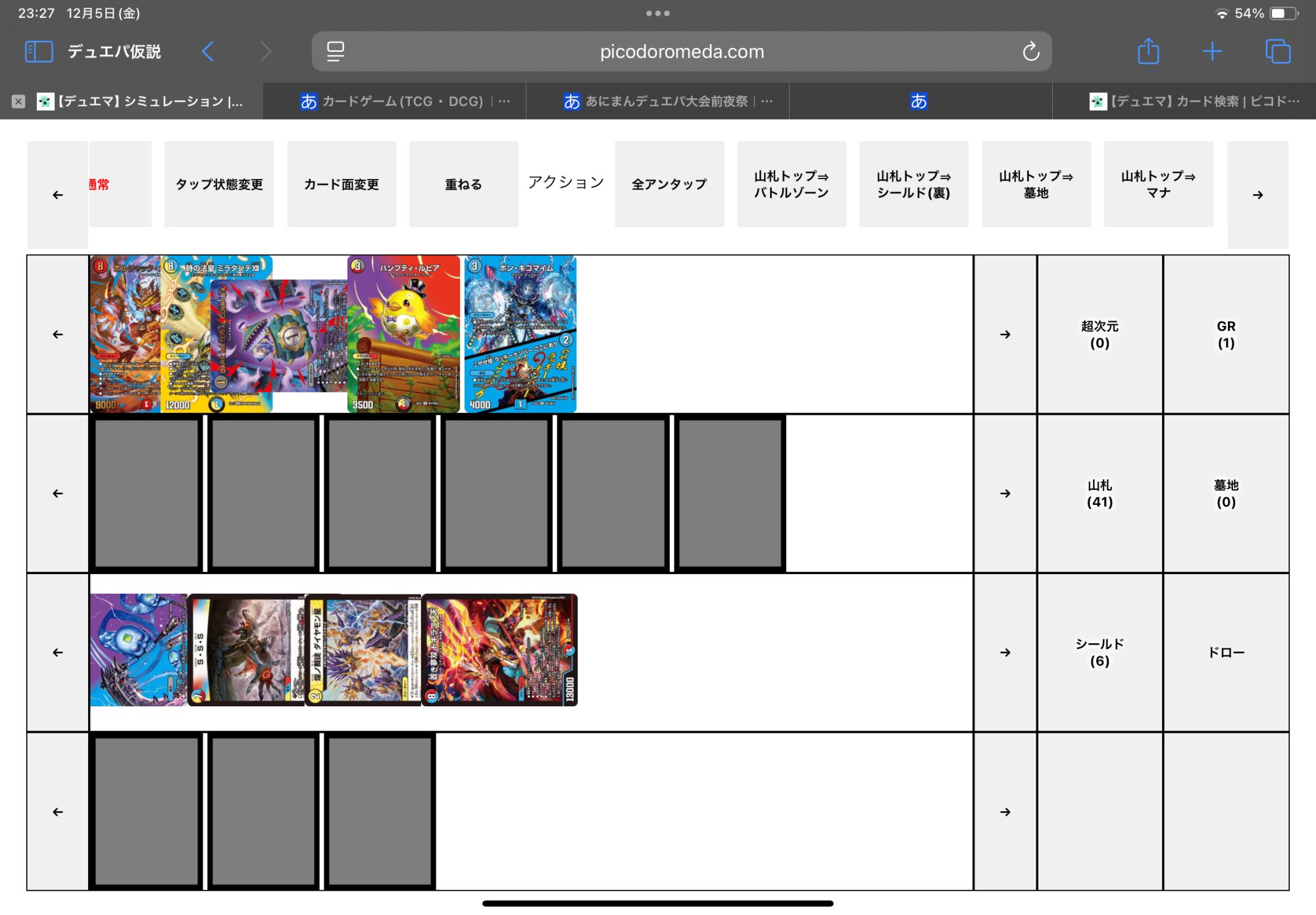Image resolution: width=1316 pixels, height=915 pixels.
Task: Tap the picodoromeda.com address bar
Action: click(x=682, y=51)
